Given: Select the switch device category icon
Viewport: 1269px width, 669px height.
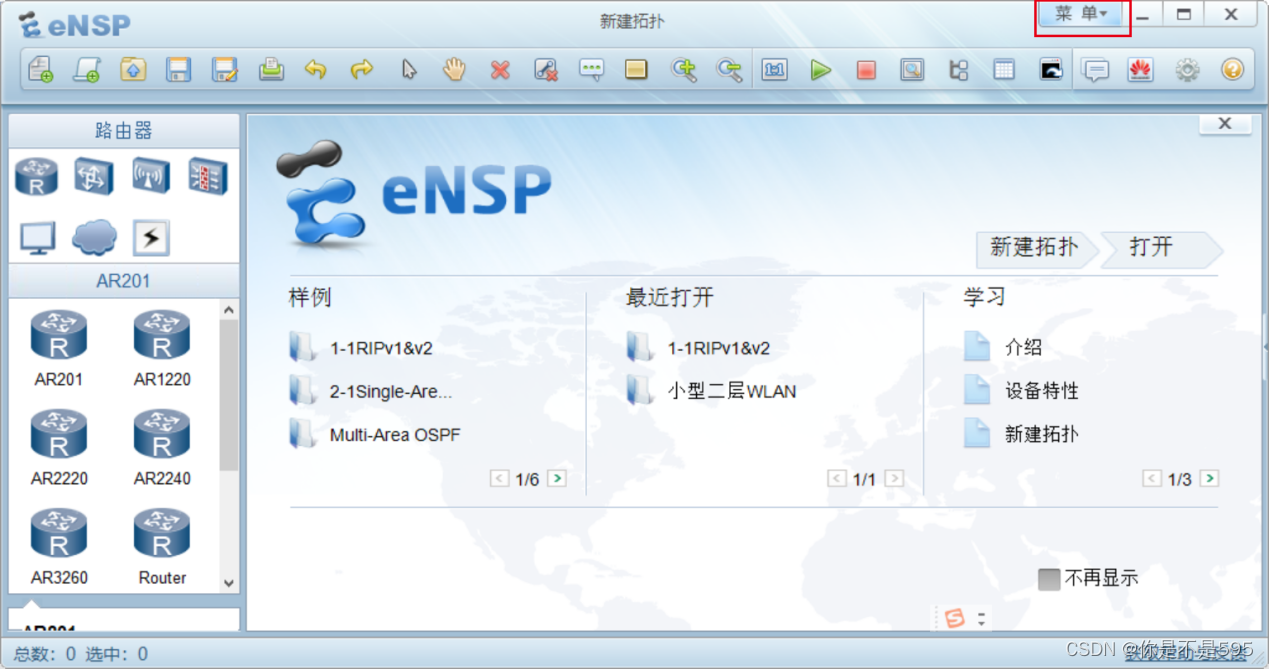Looking at the screenshot, I should (94, 177).
